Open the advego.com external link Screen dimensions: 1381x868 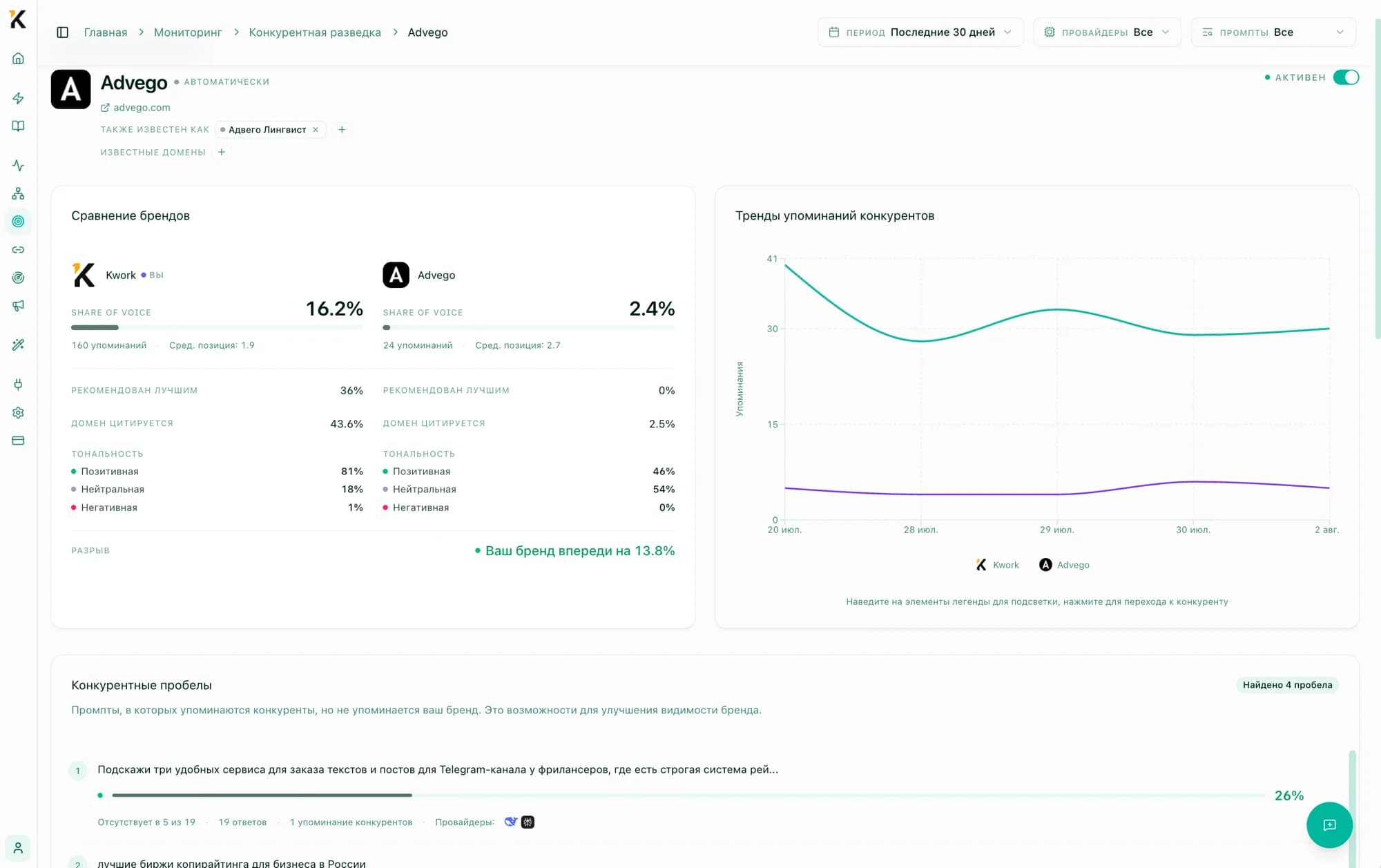click(135, 108)
